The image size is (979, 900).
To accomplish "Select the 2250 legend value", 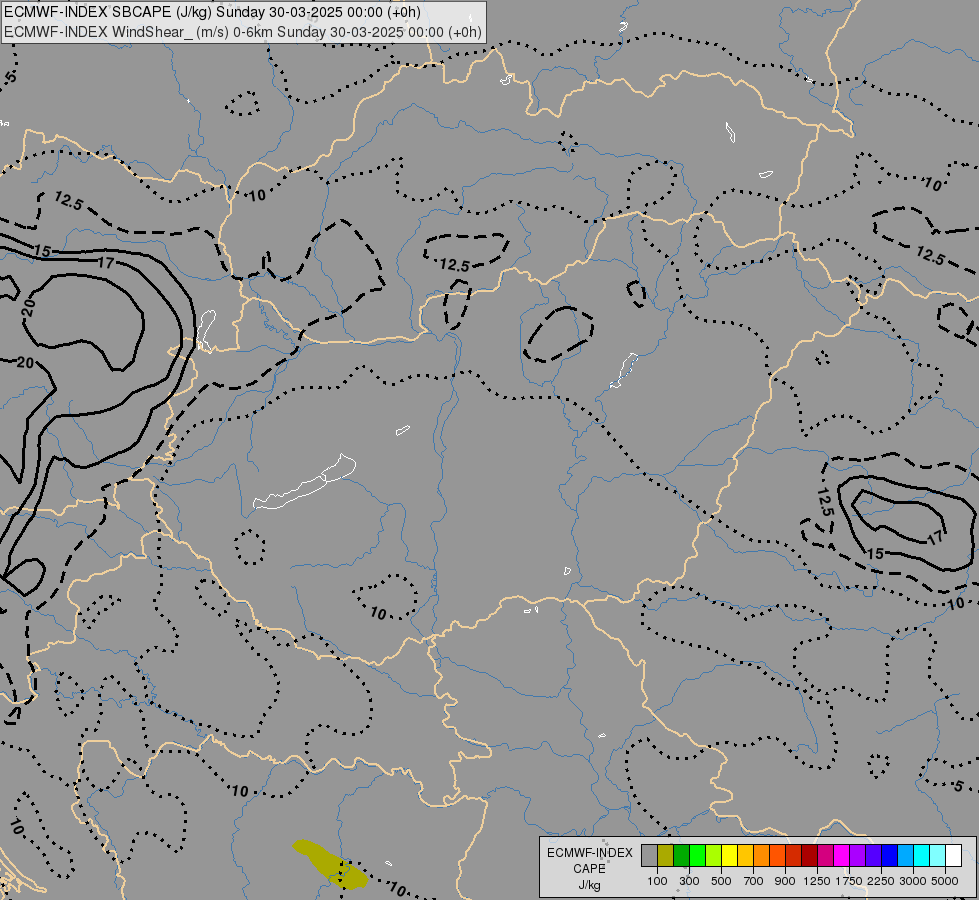I will [x=881, y=881].
